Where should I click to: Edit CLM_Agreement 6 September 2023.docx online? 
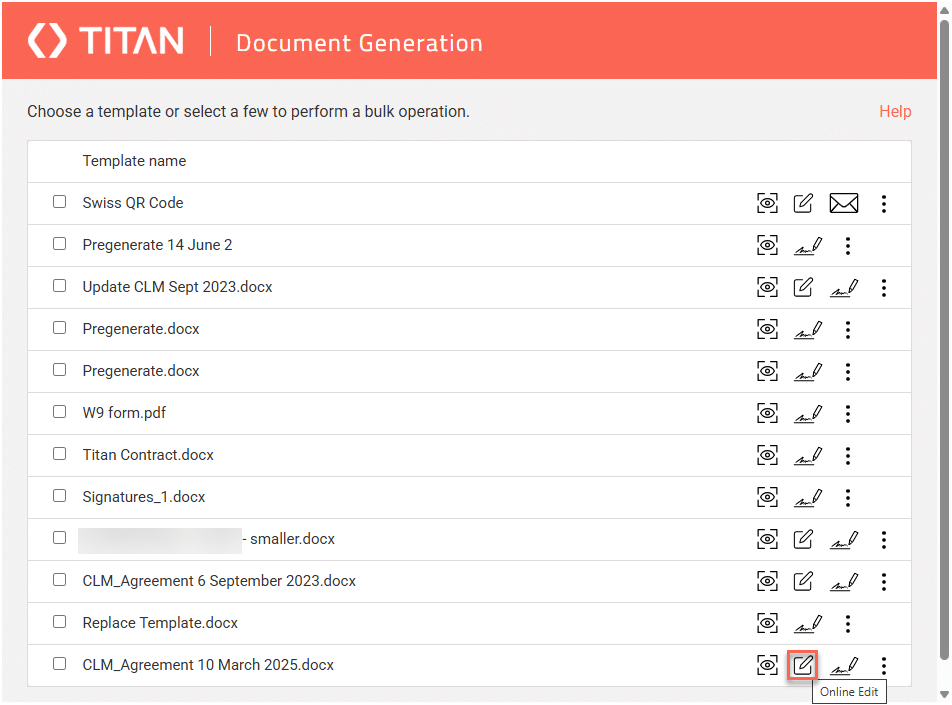tap(803, 581)
